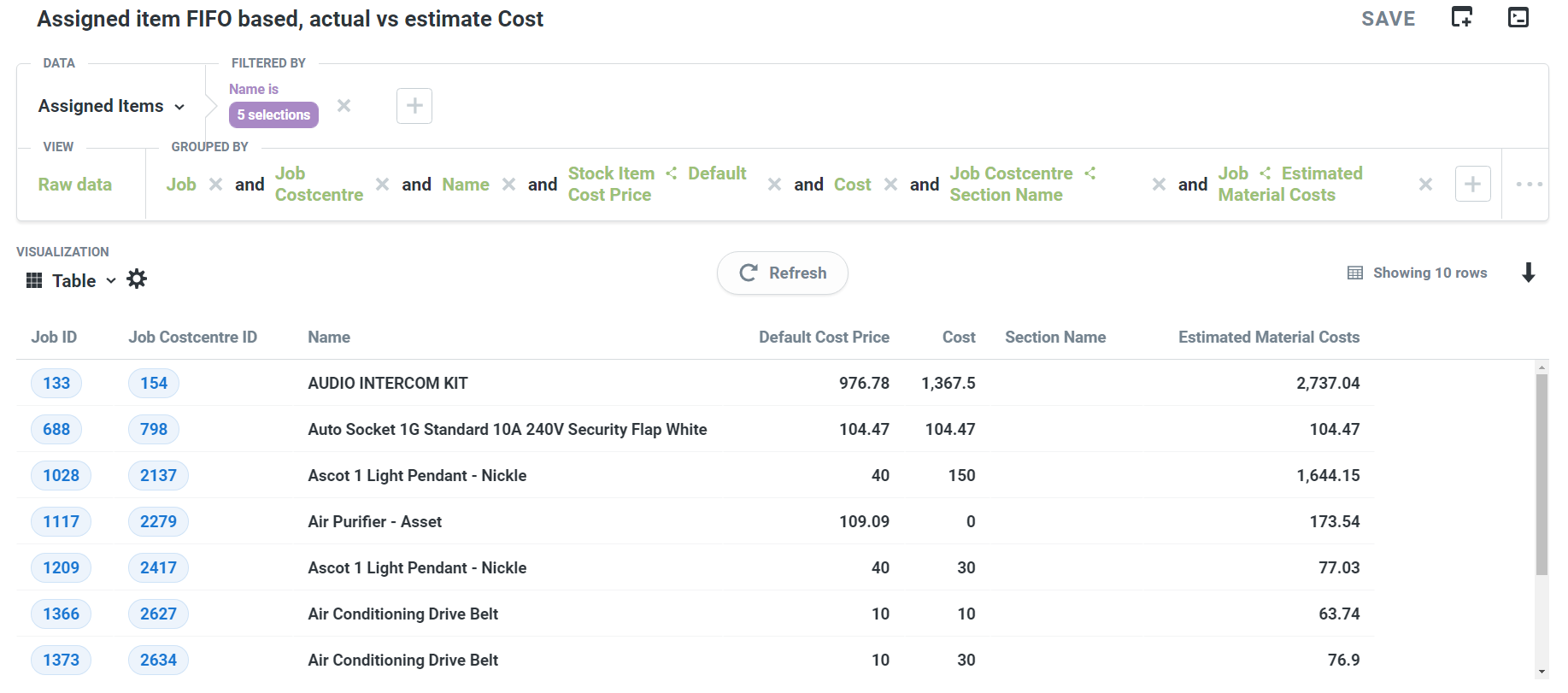The width and height of the screenshot is (1568, 693).
Task: Remove the Name filter
Action: point(344,106)
